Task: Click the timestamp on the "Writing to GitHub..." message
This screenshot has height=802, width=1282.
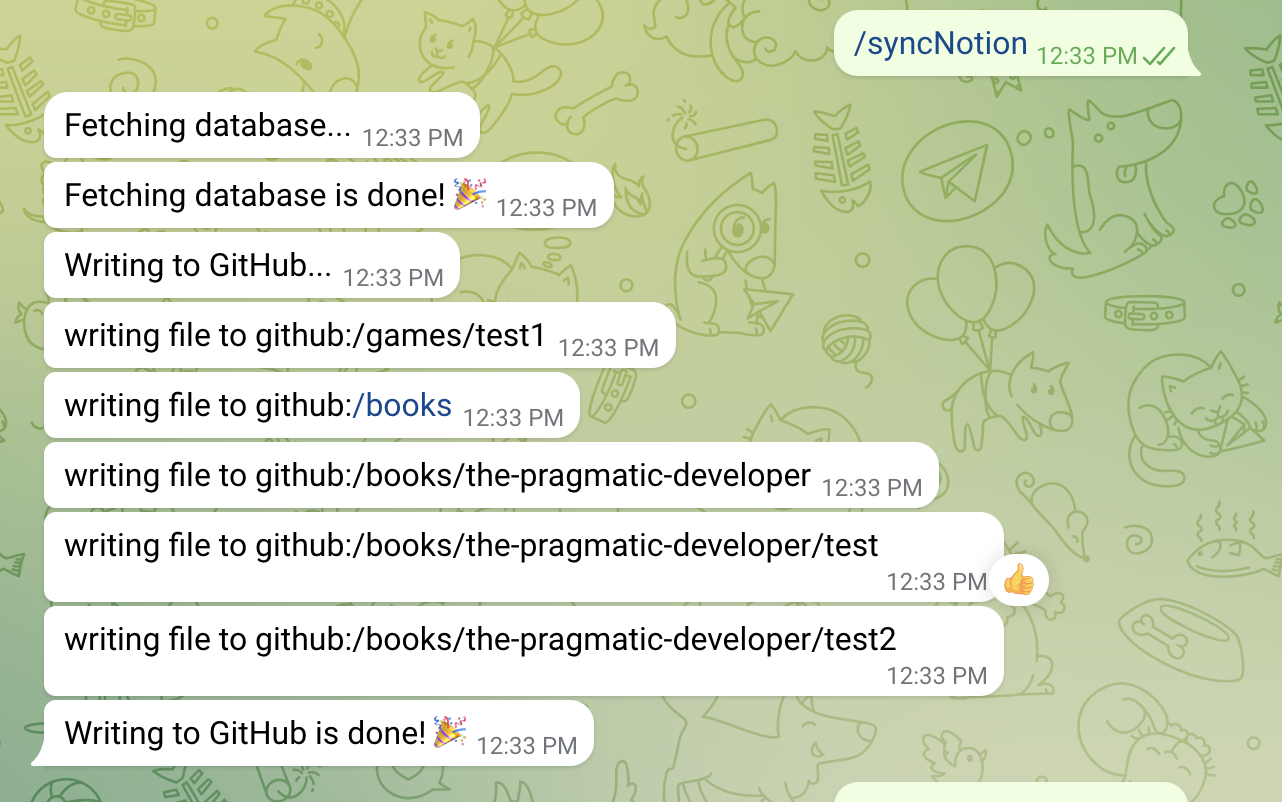Action: coord(393,278)
